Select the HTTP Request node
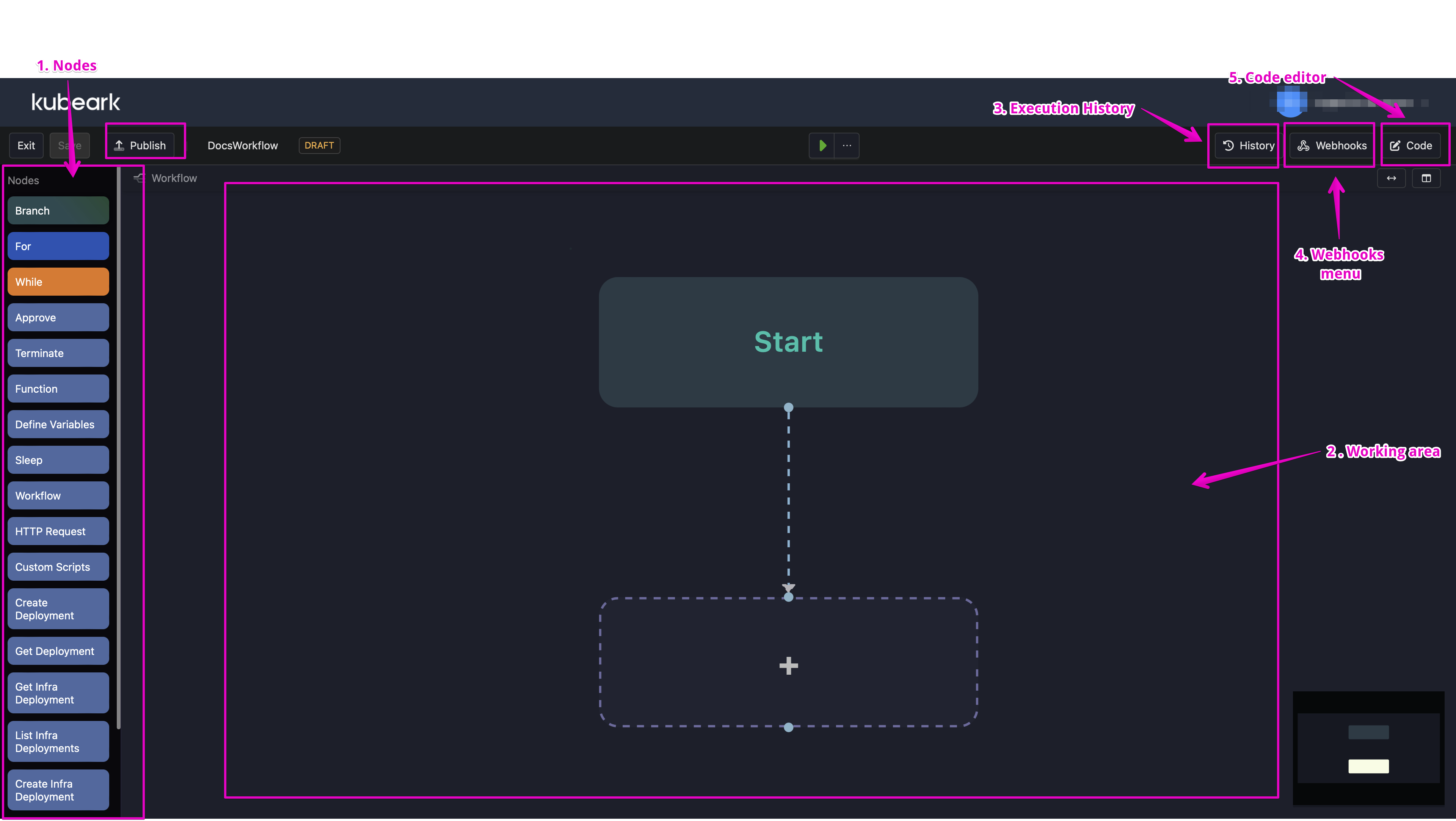Screen dimensions: 1456x821 click(x=58, y=531)
